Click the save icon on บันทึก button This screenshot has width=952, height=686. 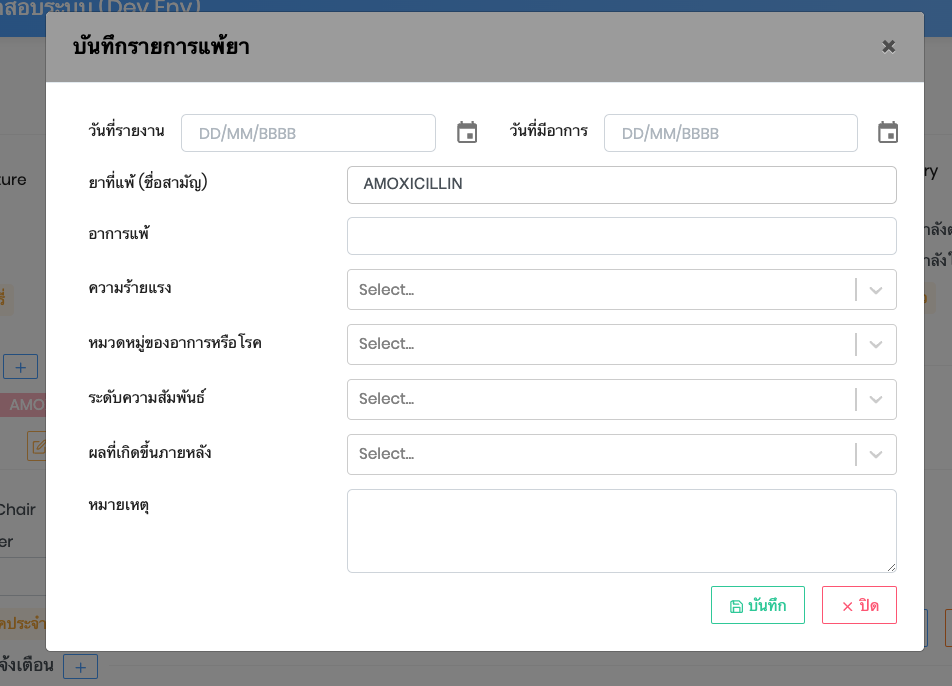coord(736,606)
